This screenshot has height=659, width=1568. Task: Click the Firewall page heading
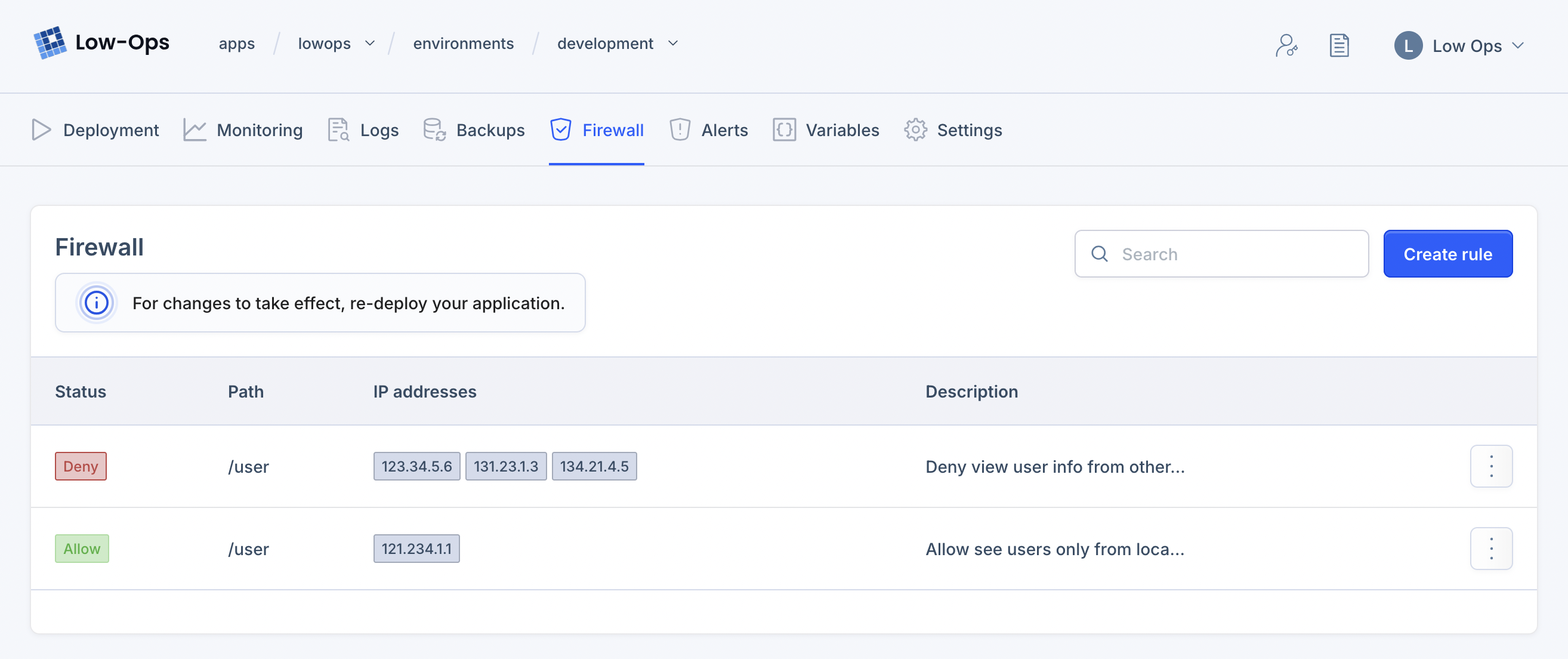click(x=99, y=247)
